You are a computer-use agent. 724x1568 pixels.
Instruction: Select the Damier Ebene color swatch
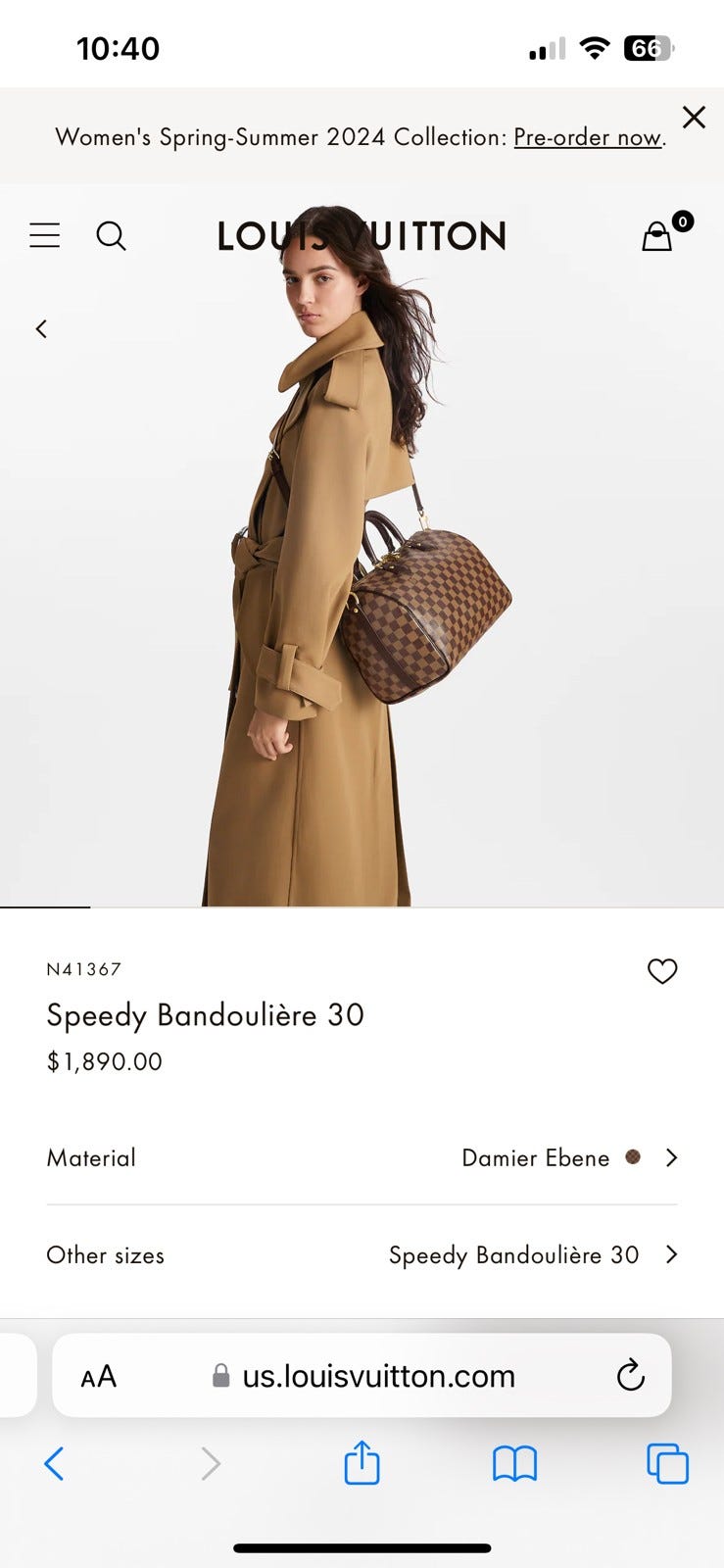tap(633, 1157)
